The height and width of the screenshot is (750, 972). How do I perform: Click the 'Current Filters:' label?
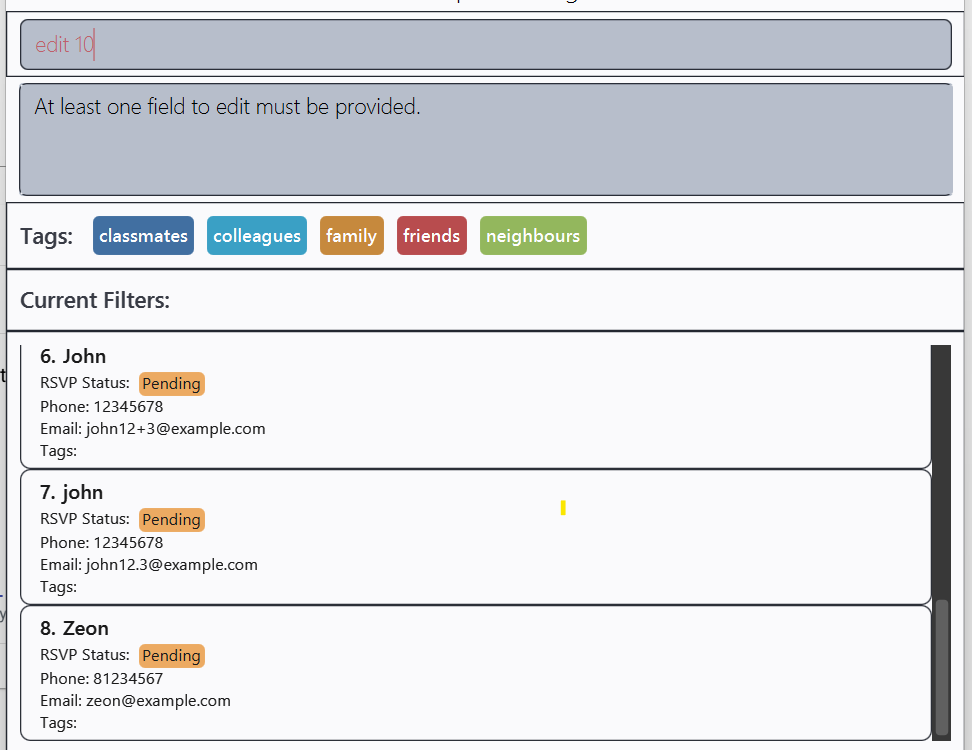tap(95, 300)
